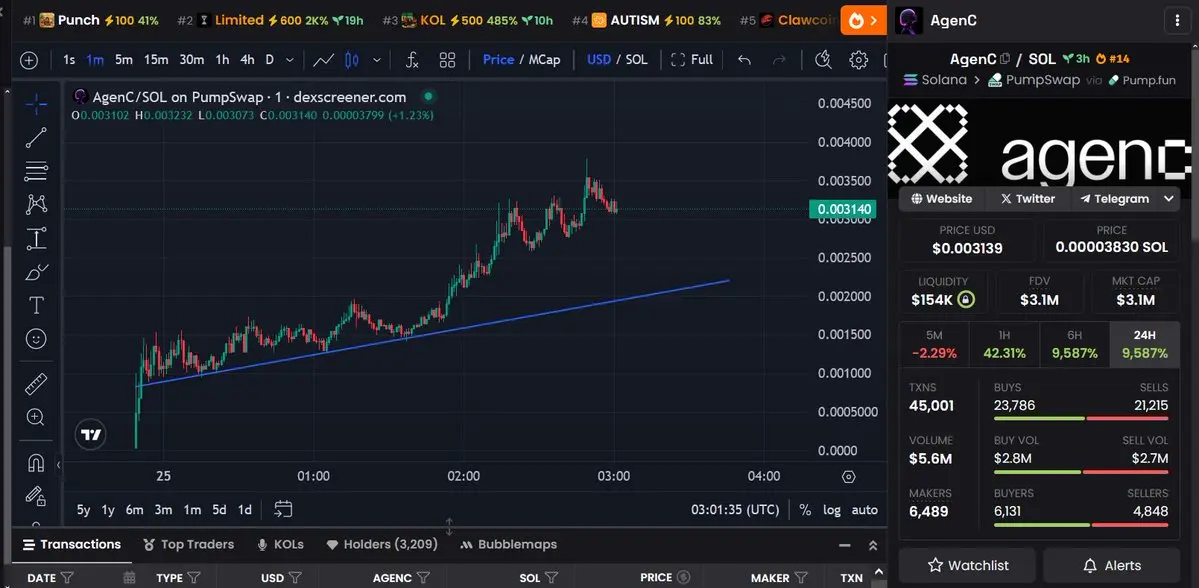Expand the timeframe dropdown after D
Viewport: 1199px width, 588px height.
(289, 60)
